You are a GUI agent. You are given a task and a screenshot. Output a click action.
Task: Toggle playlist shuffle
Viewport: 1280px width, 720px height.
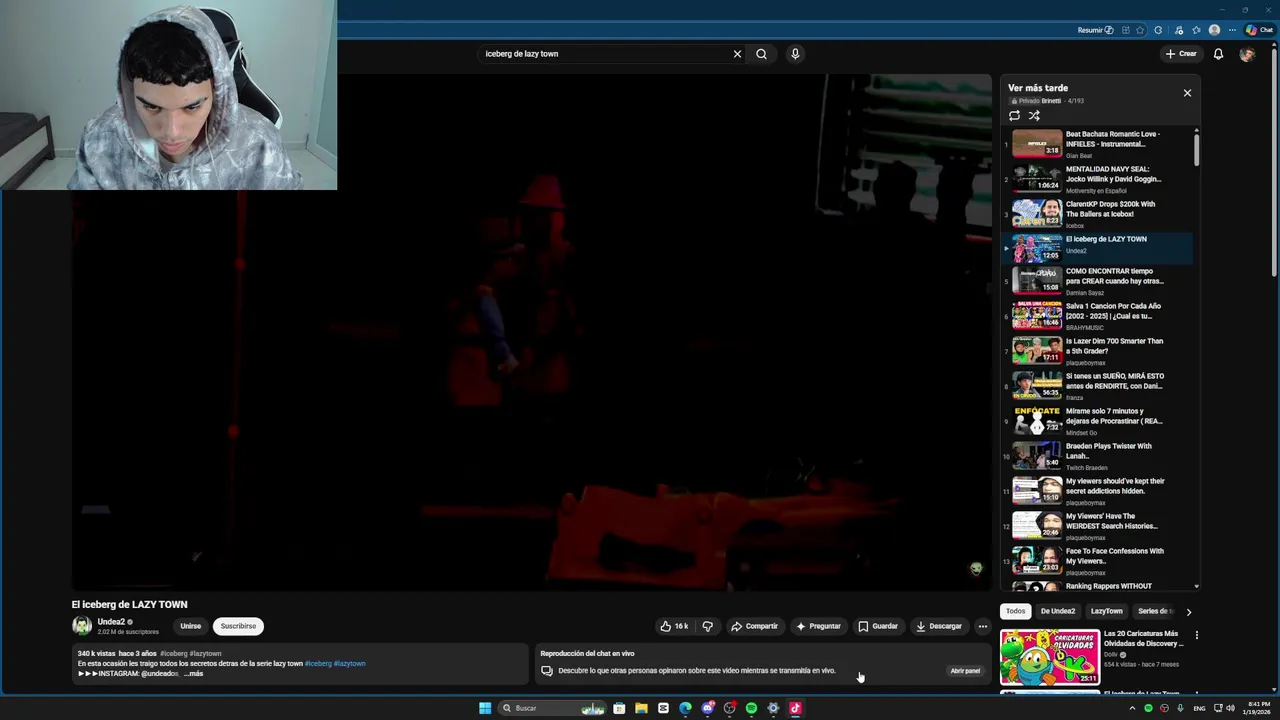1034,116
